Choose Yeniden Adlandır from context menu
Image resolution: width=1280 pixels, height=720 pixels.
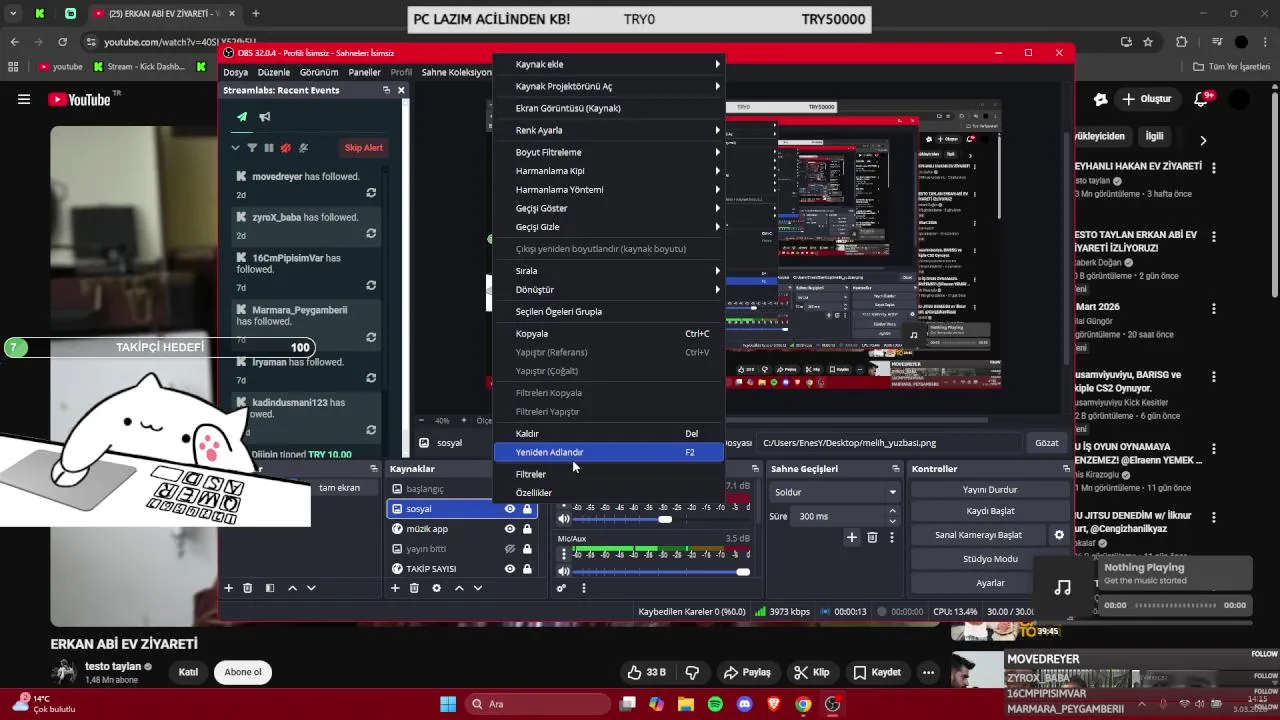[x=609, y=452]
